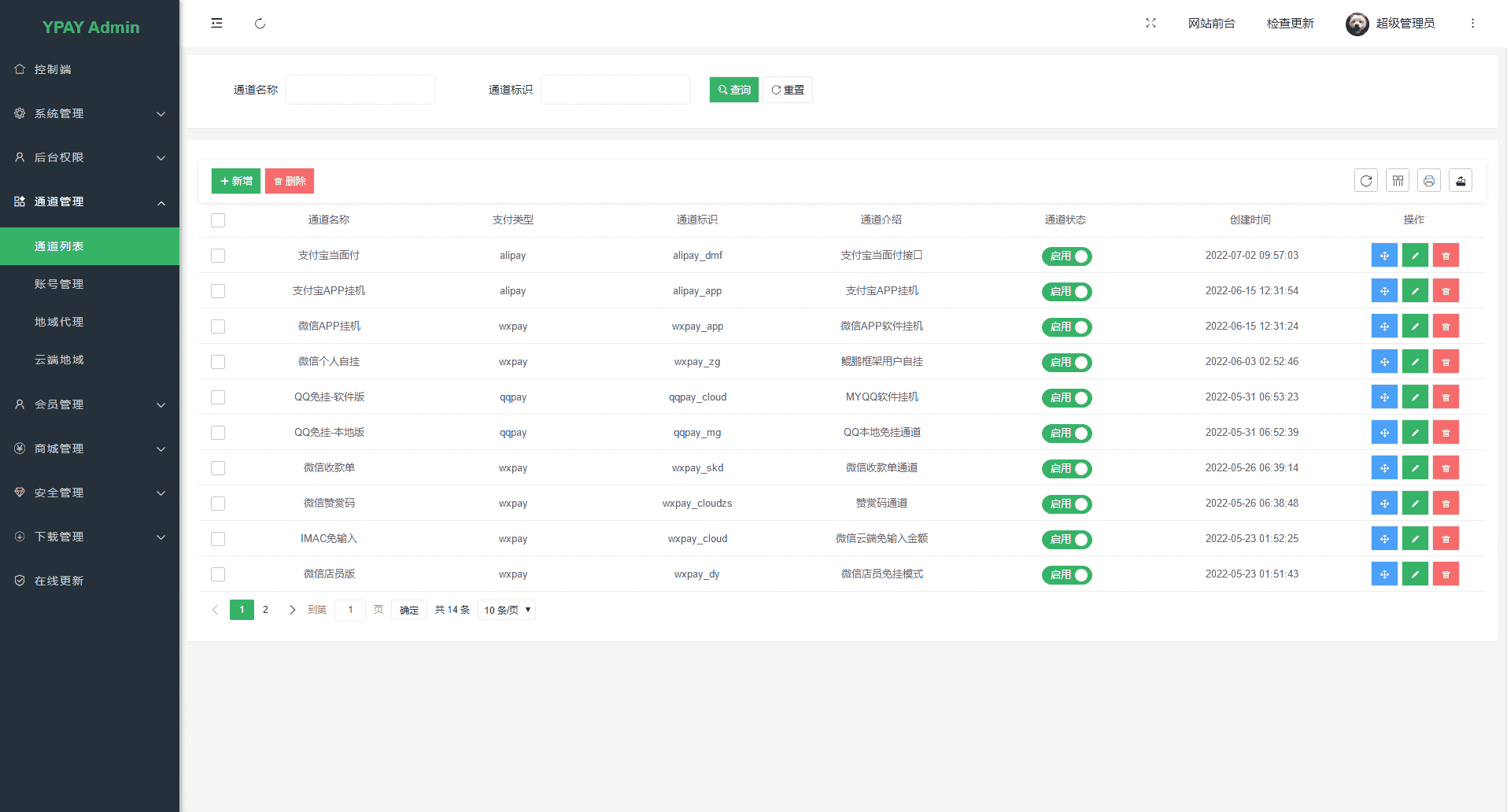Viewport: 1507px width, 812px height.
Task: Click the green 新增 button
Action: point(236,181)
